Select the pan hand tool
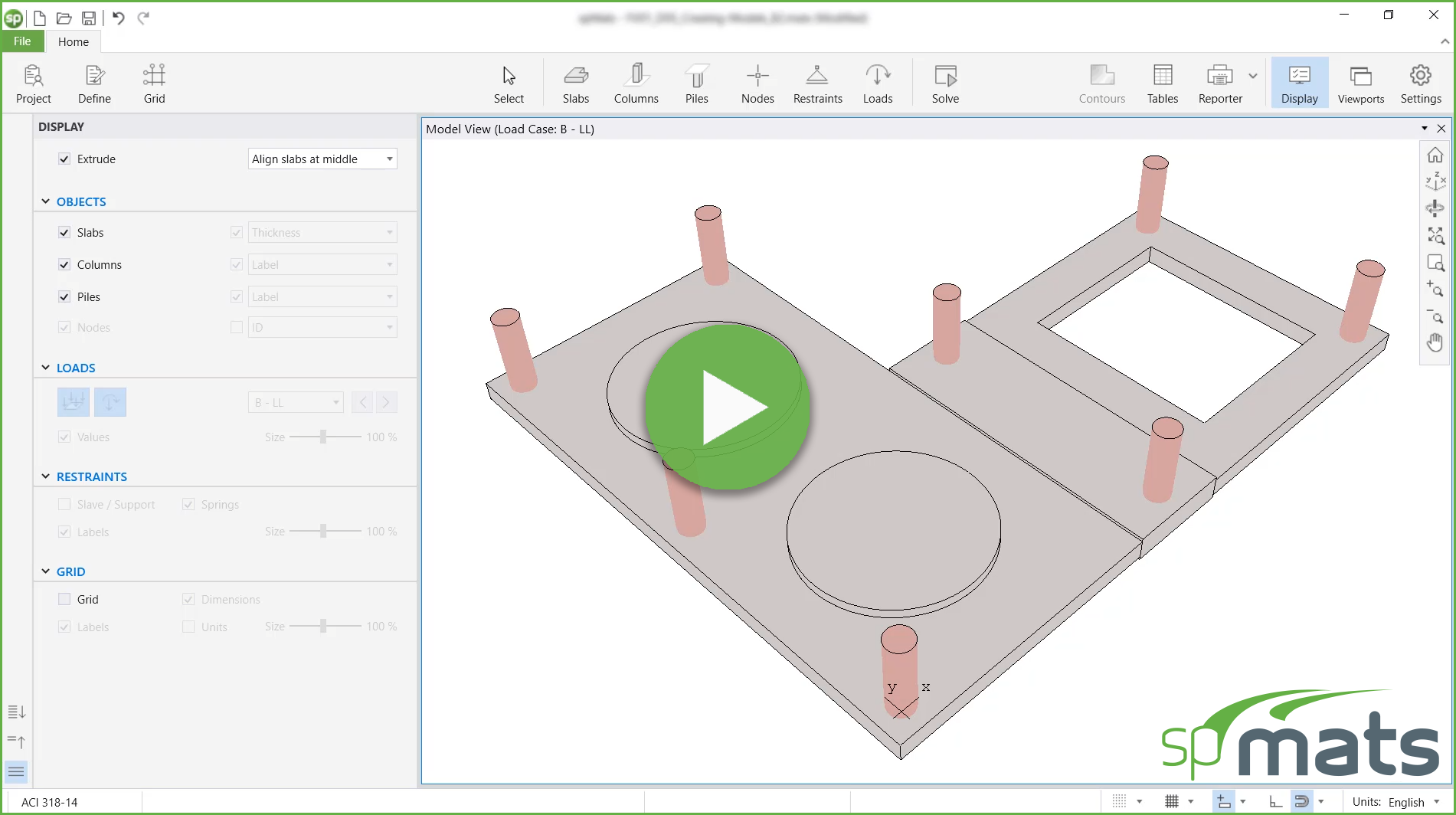The width and height of the screenshot is (1456, 815). (x=1435, y=342)
